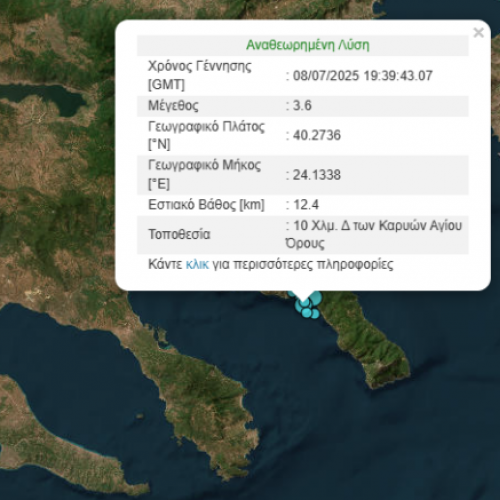500x500 pixels.
Task: Close the earthquake info popup
Action: pyautogui.click(x=478, y=33)
